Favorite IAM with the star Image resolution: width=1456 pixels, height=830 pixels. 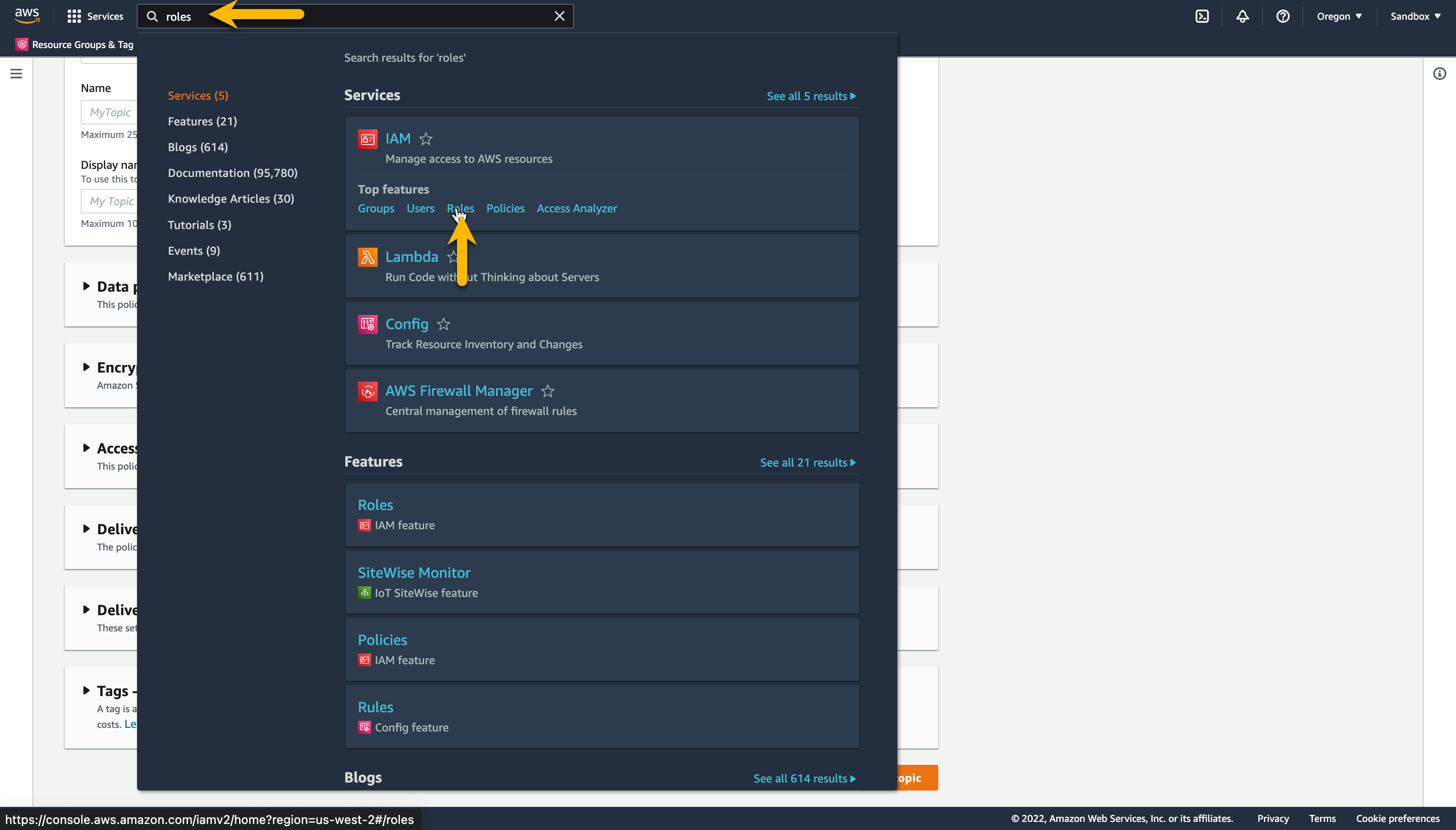426,139
